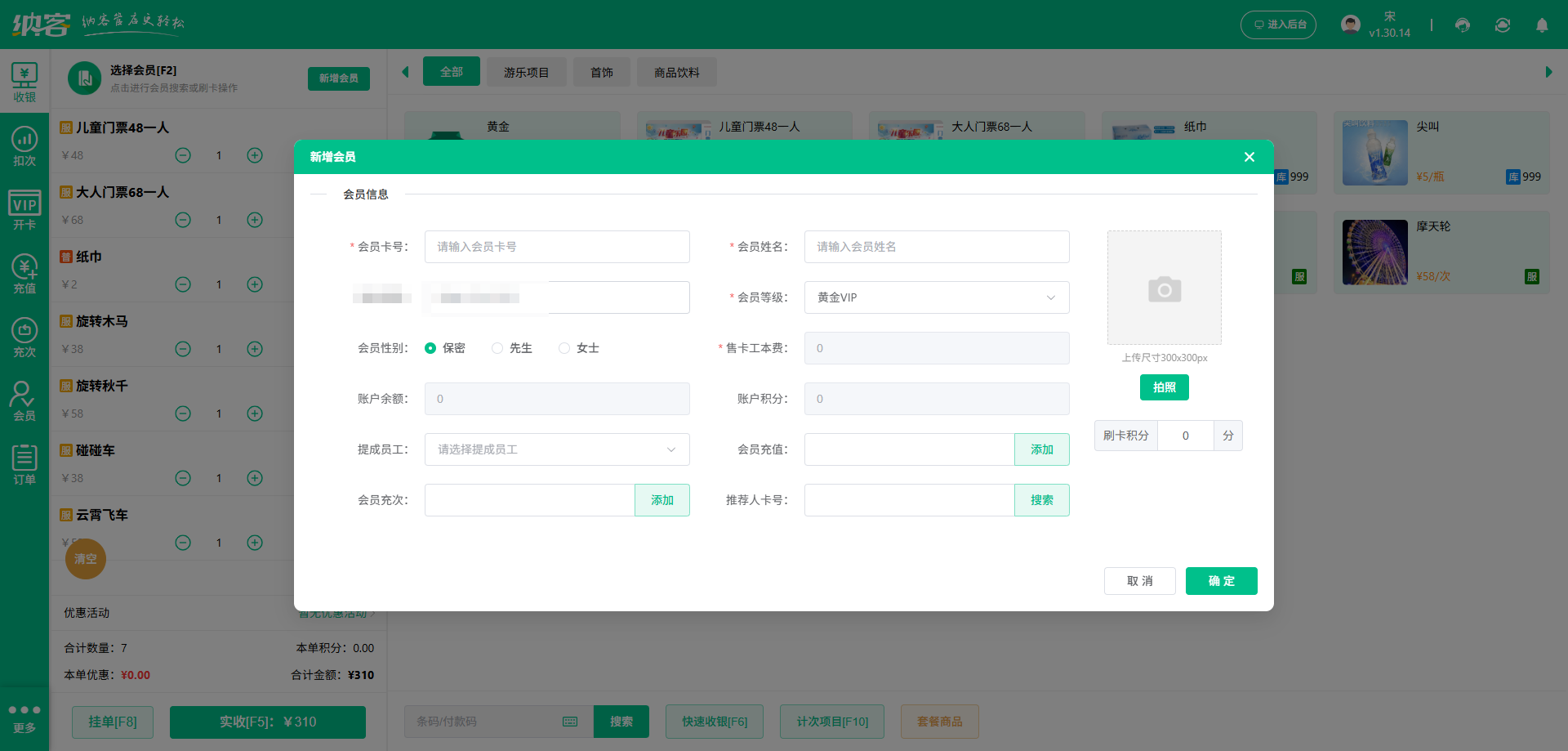Click the VIP开卡 sidebar icon
1568x751 pixels.
[24, 208]
